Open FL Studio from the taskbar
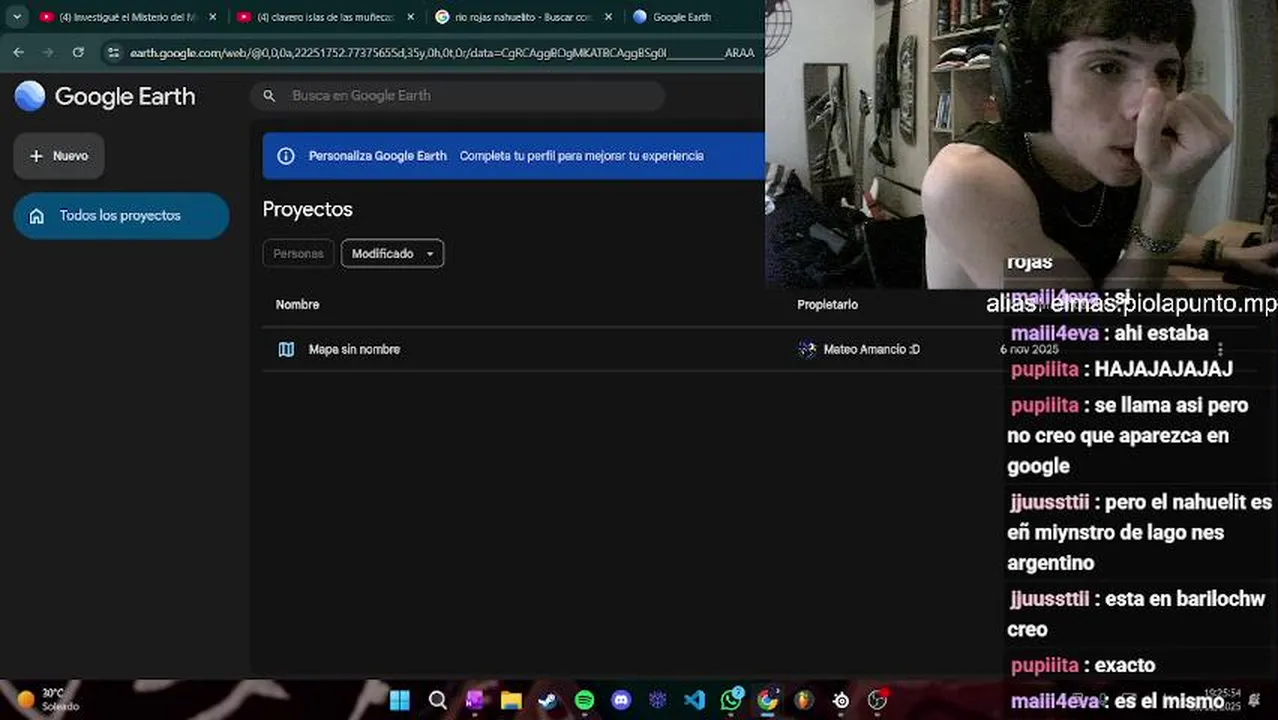The width and height of the screenshot is (1278, 720). point(804,700)
